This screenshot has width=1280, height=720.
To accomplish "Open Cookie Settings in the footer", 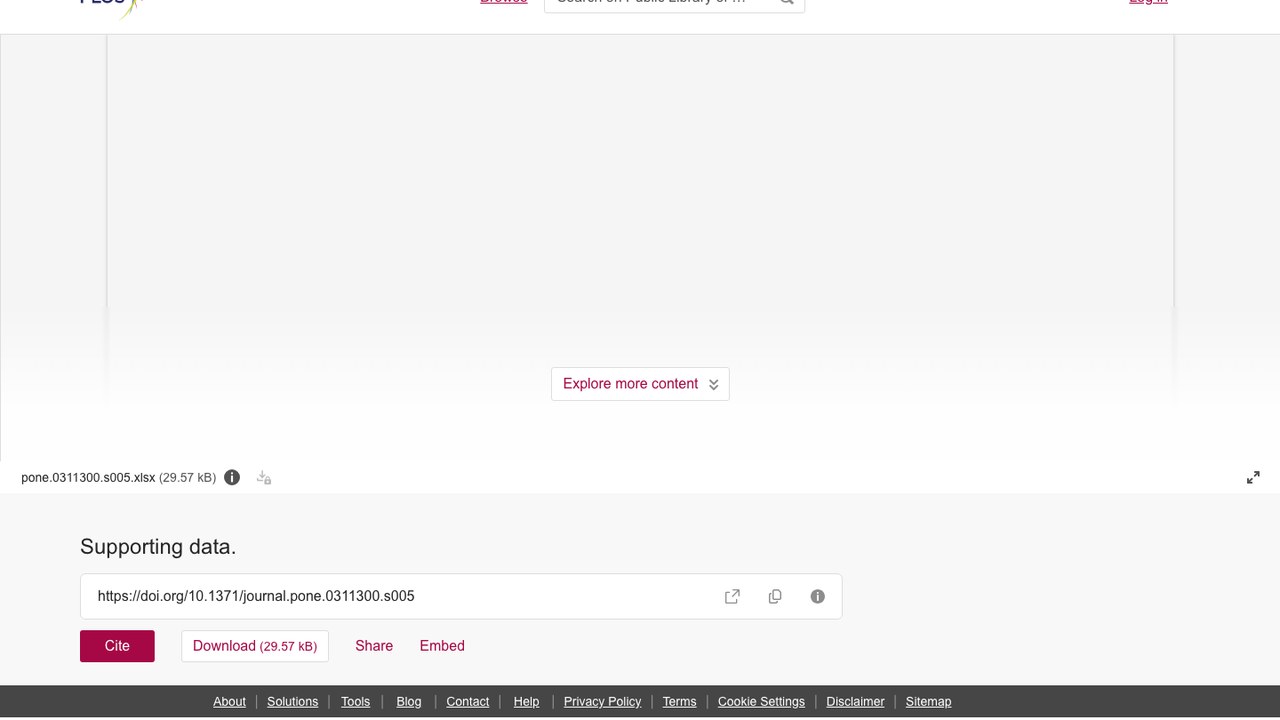I will (x=761, y=702).
